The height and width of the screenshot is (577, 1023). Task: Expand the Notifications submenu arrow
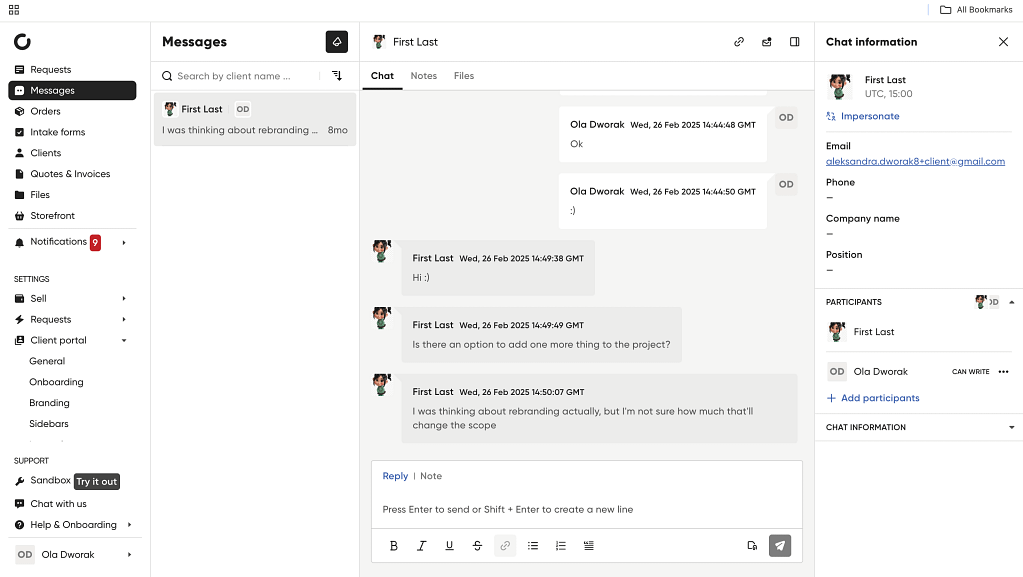[x=124, y=243]
